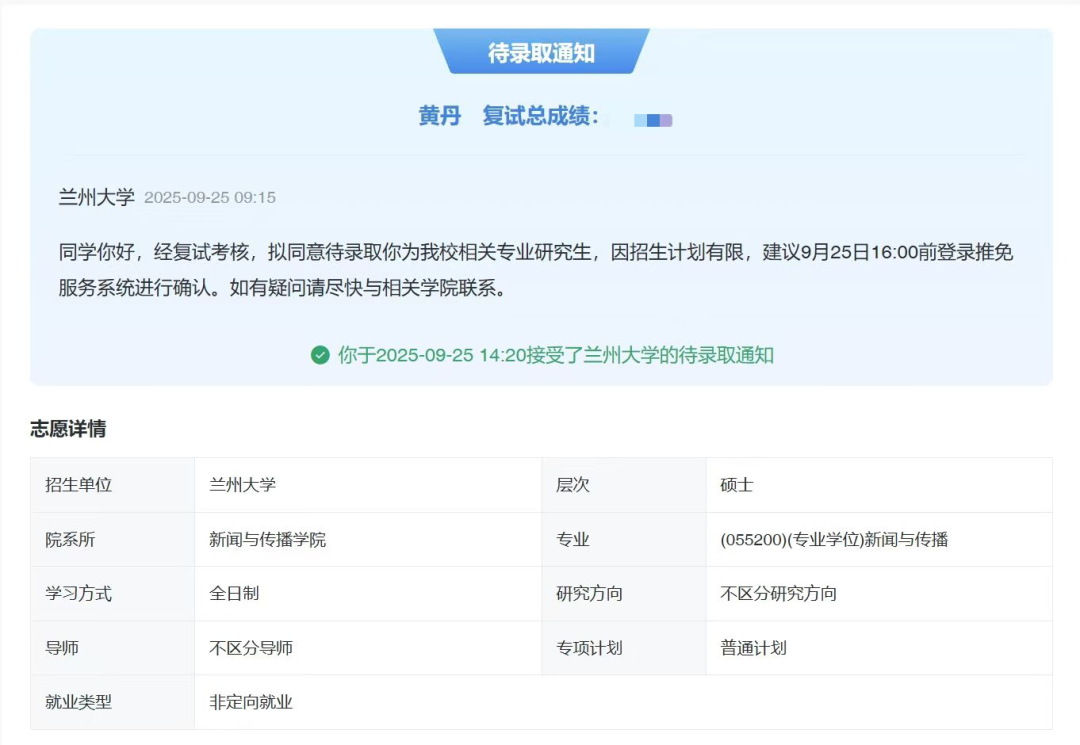Click the 普通计划 special plan value
This screenshot has height=745, width=1080.
coord(753,648)
